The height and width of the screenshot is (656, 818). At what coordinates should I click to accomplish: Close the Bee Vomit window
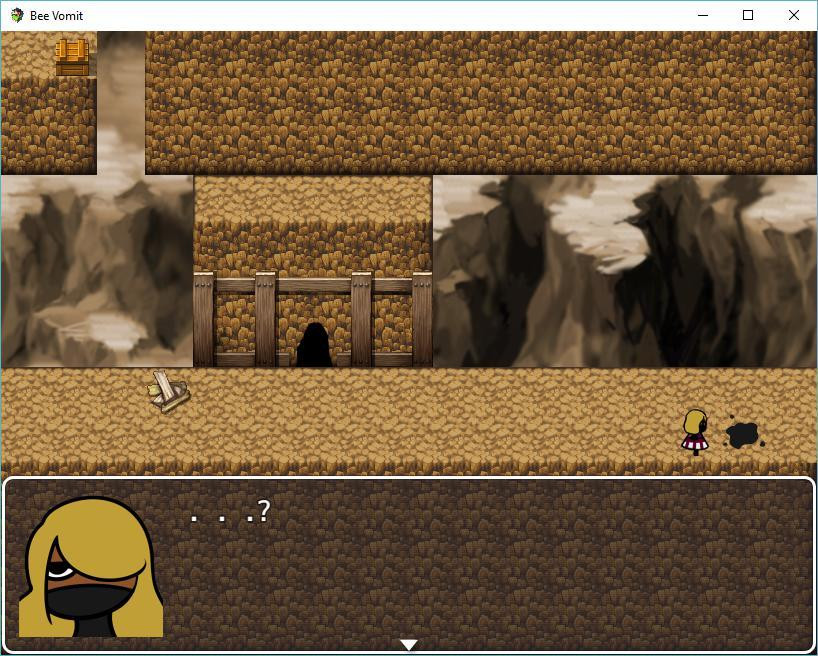793,15
